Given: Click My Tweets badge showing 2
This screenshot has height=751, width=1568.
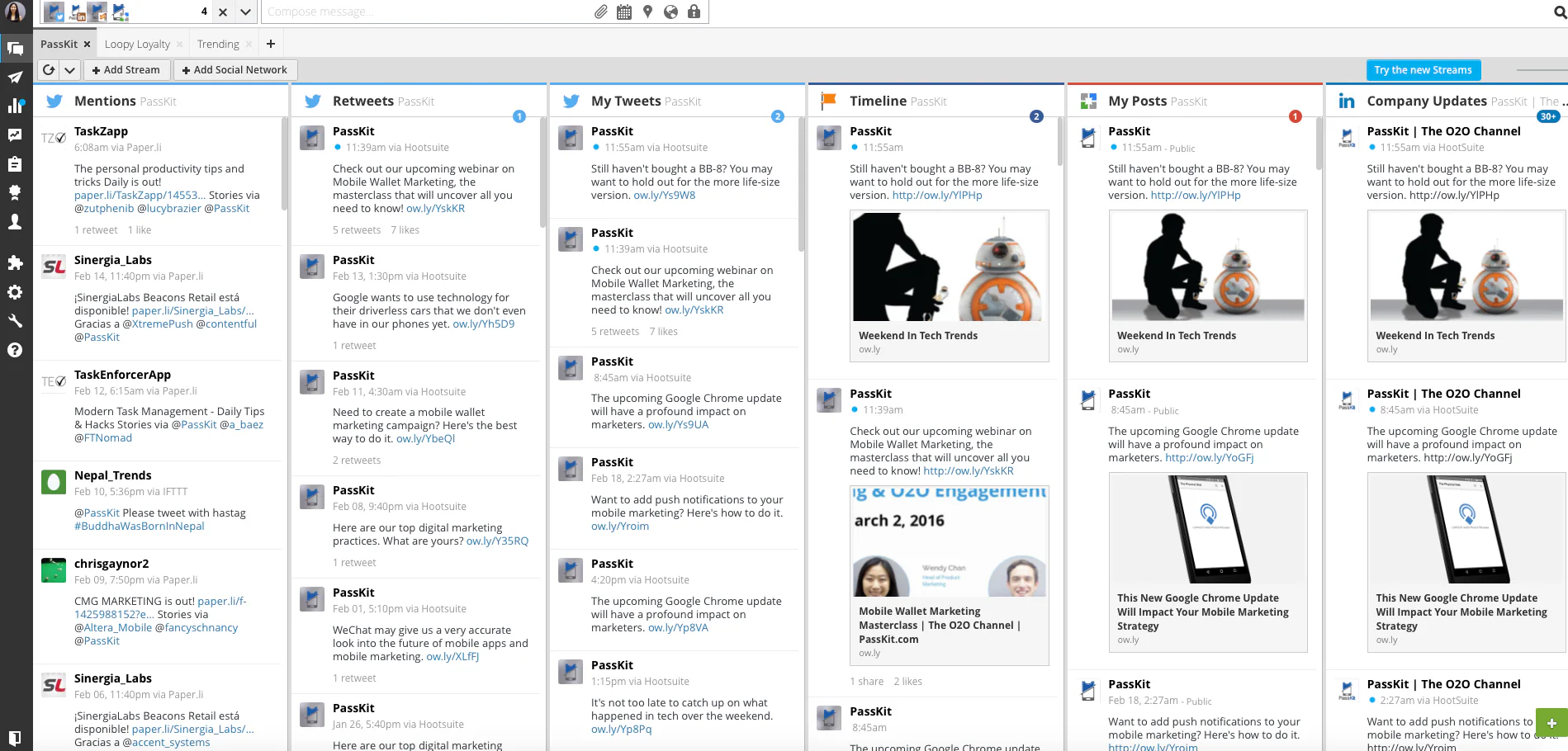Looking at the screenshot, I should tap(778, 116).
